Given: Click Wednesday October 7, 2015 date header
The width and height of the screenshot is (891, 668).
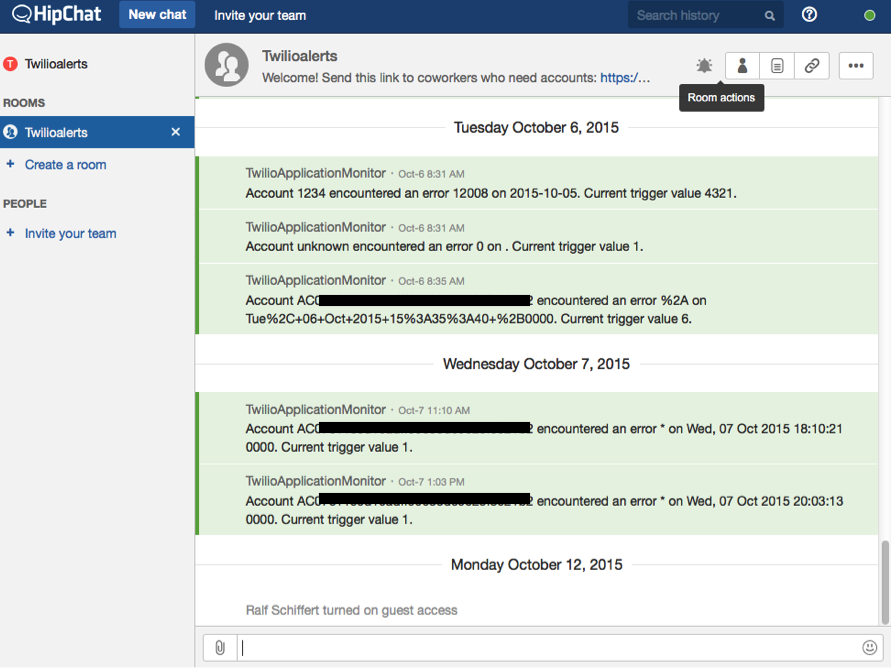Looking at the screenshot, I should (x=536, y=364).
